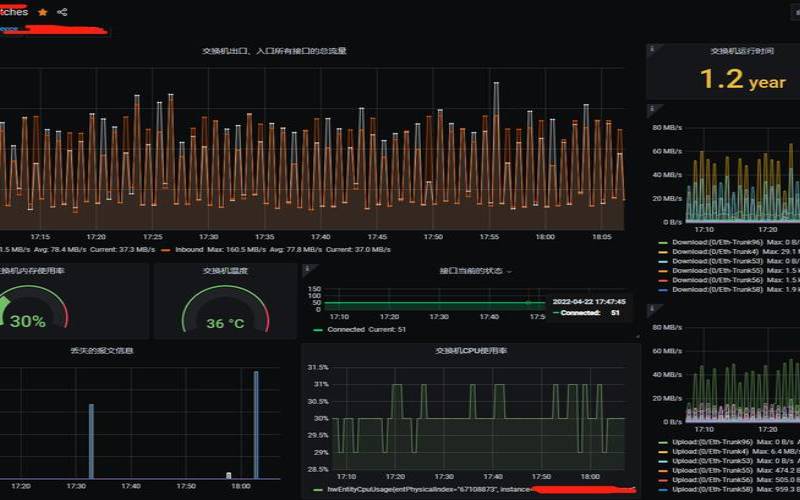
Task: Toggle Download:(0/Eth-Trunk4) series in legend
Action: coord(715,252)
